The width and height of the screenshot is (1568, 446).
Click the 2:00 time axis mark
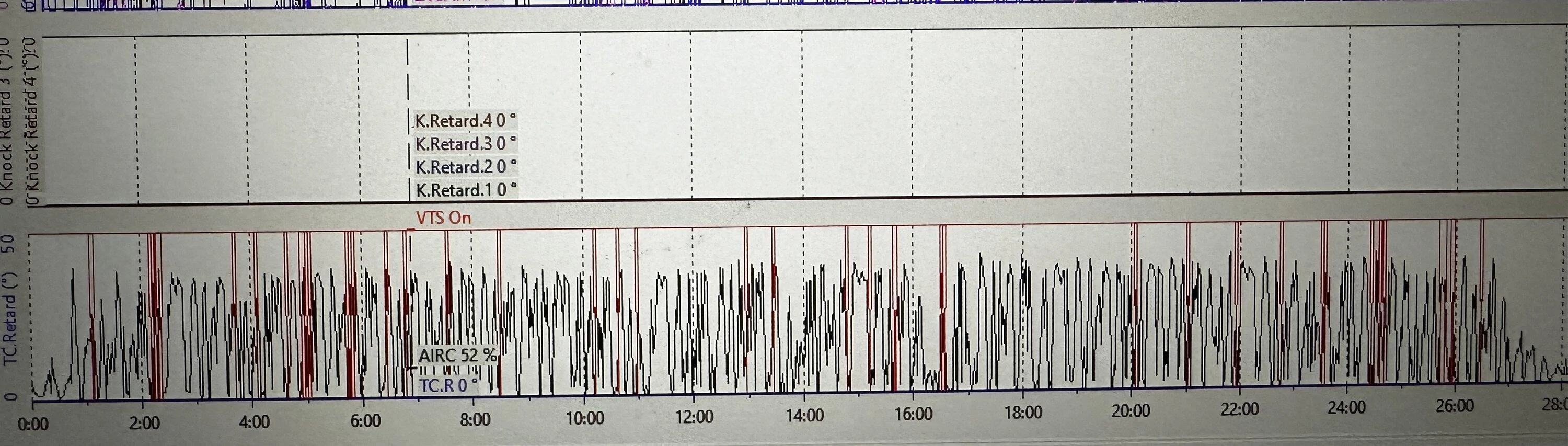pos(144,422)
